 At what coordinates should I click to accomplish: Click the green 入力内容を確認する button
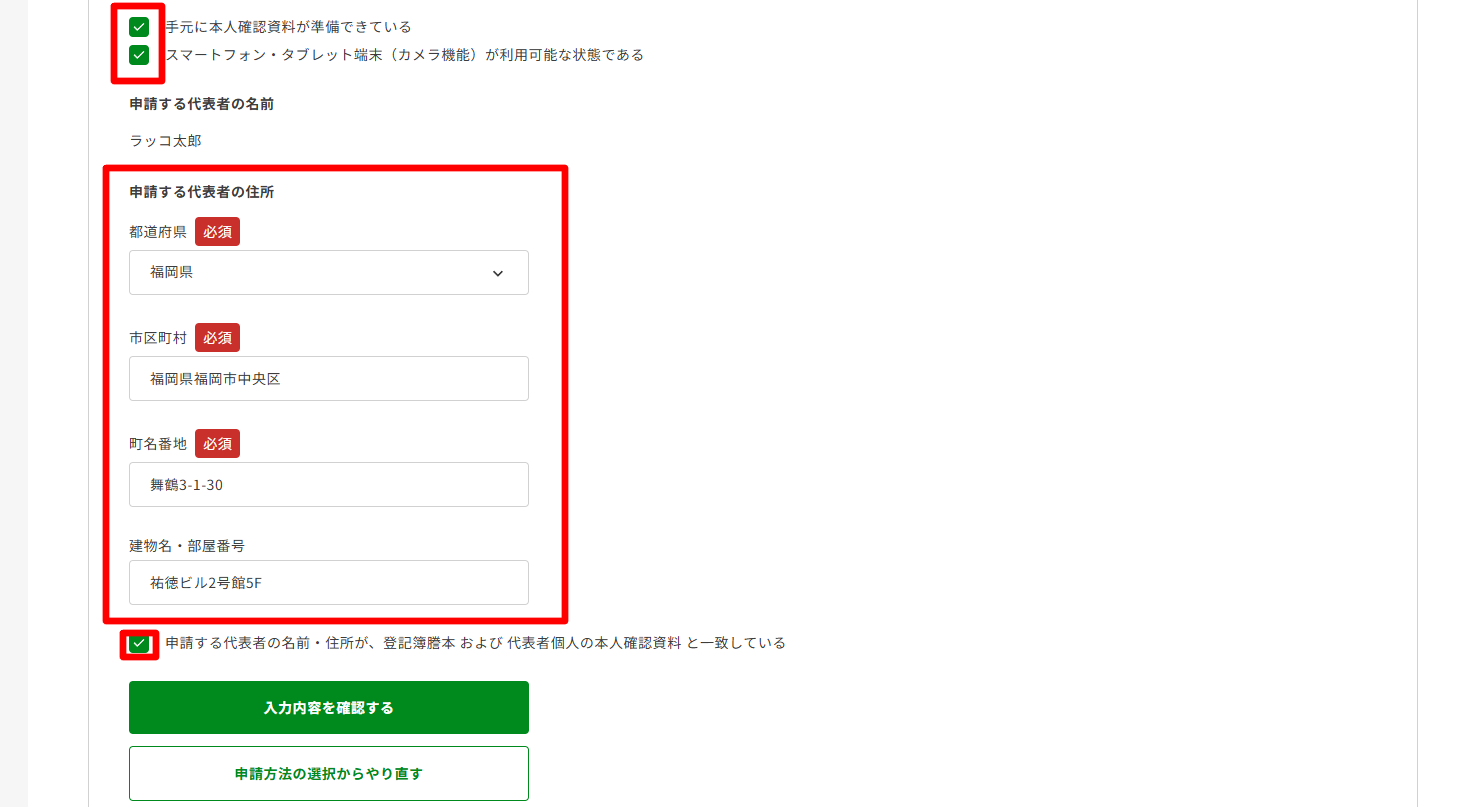[329, 708]
